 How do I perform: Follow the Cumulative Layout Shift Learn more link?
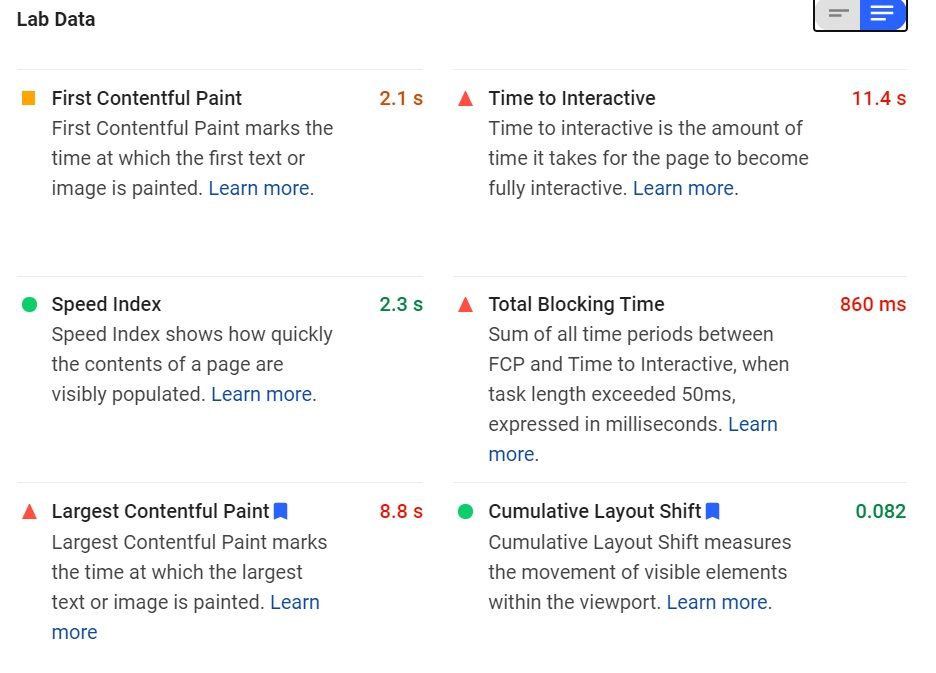click(x=717, y=602)
